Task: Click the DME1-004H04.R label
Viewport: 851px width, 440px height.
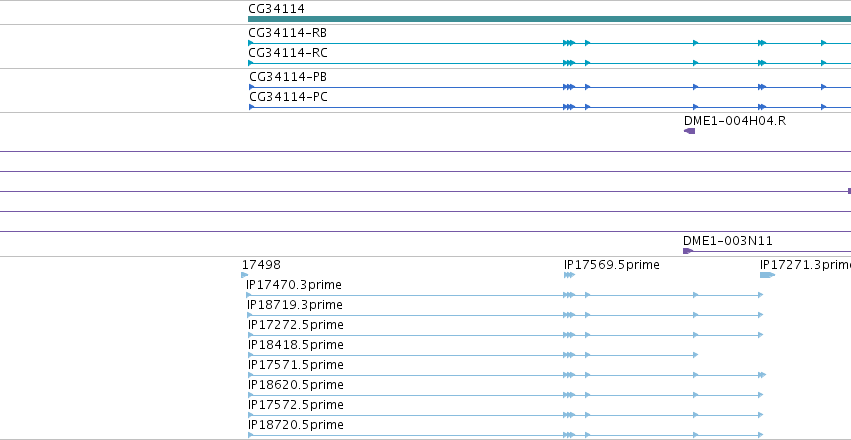Action: pos(735,121)
